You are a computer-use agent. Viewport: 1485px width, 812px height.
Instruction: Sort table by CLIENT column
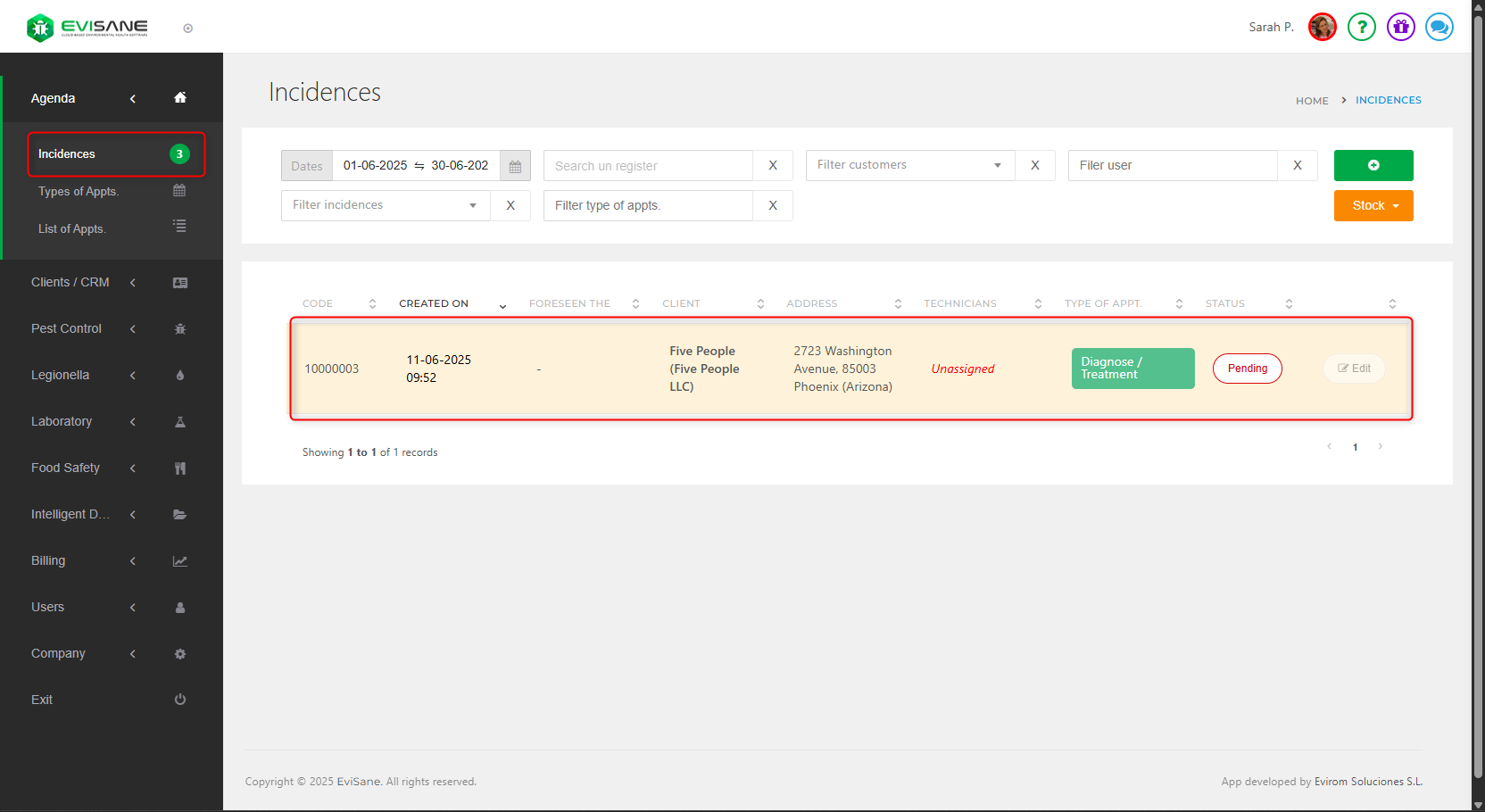[713, 303]
